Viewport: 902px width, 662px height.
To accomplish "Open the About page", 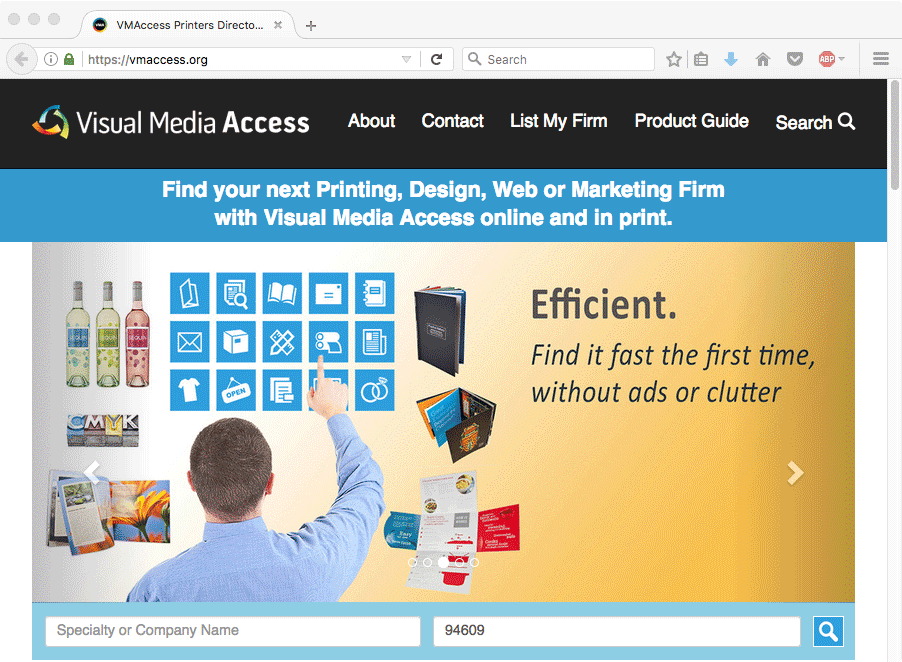I will coord(372,121).
